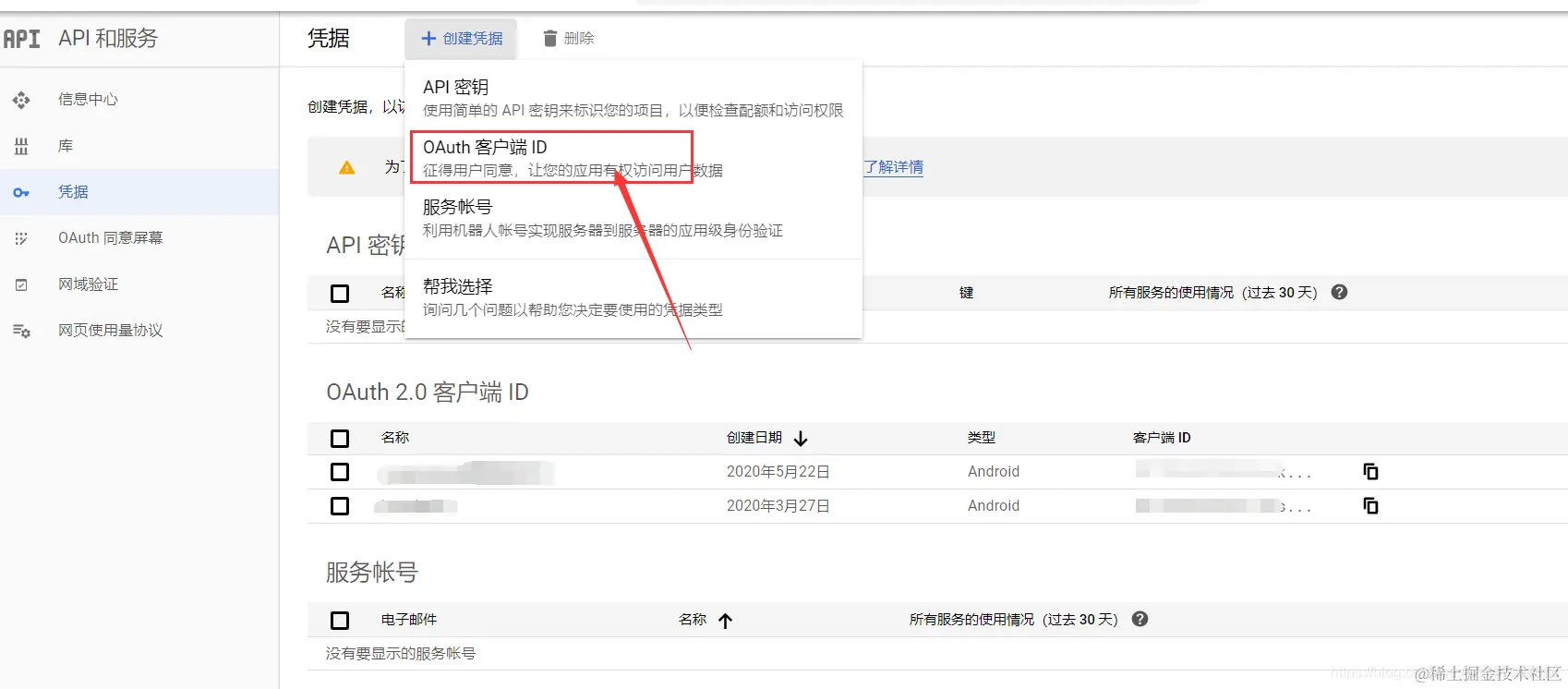The image size is (1568, 689).
Task: Click the 键 column header
Action: point(967,293)
